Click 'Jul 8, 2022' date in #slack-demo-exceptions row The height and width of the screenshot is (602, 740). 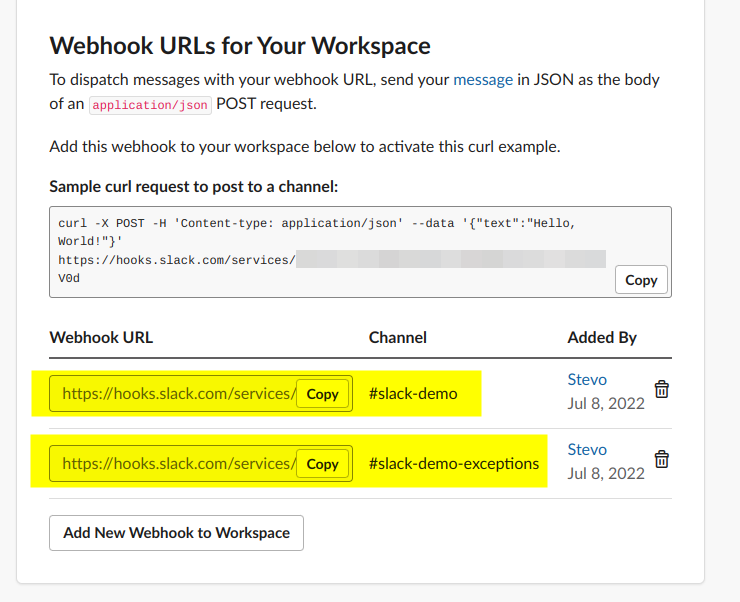pos(606,473)
